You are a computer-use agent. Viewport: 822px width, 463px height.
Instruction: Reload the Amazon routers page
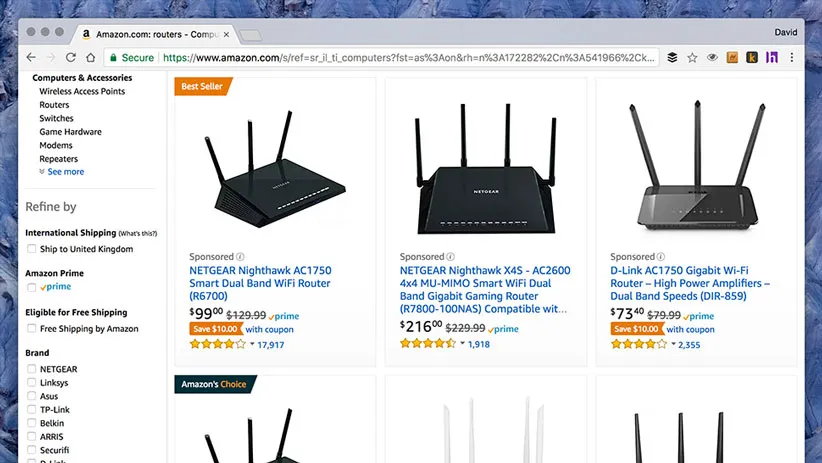(x=71, y=58)
